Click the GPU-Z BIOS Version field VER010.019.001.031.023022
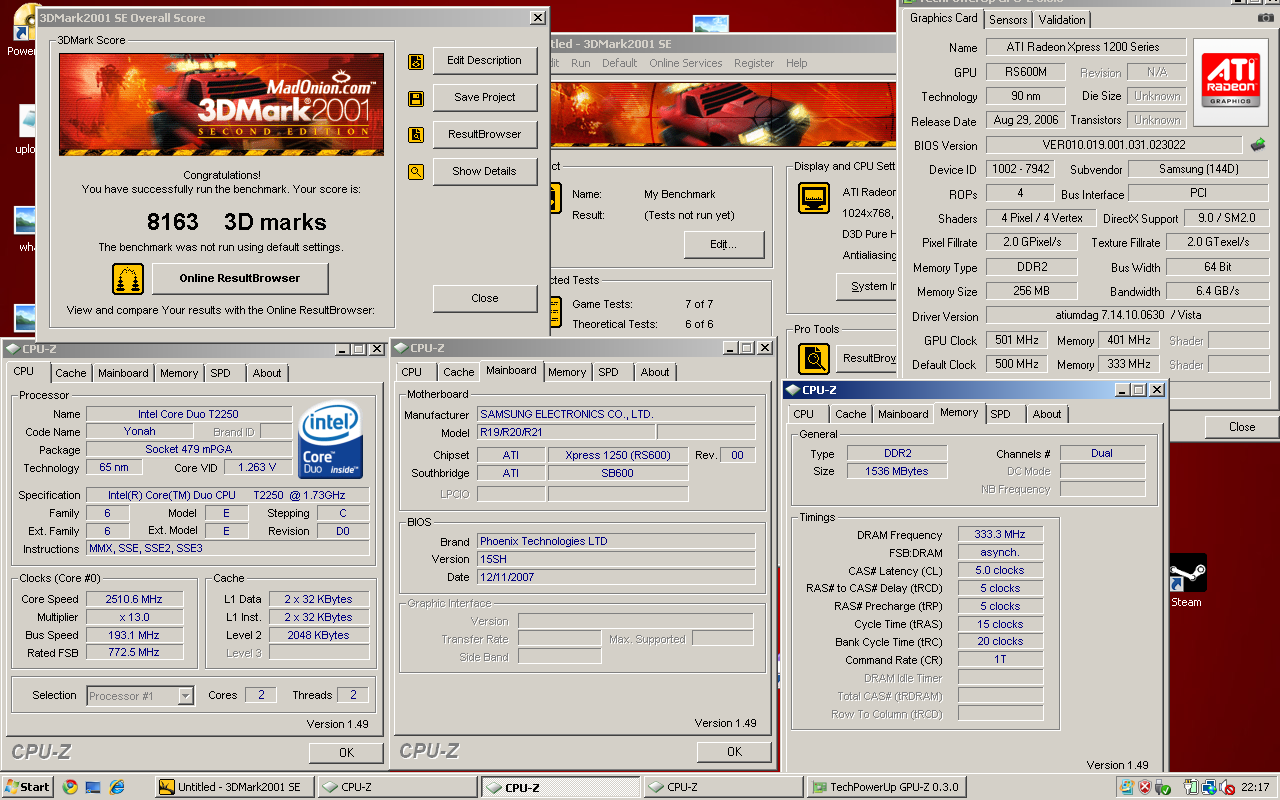The image size is (1280, 800). click(1114, 145)
